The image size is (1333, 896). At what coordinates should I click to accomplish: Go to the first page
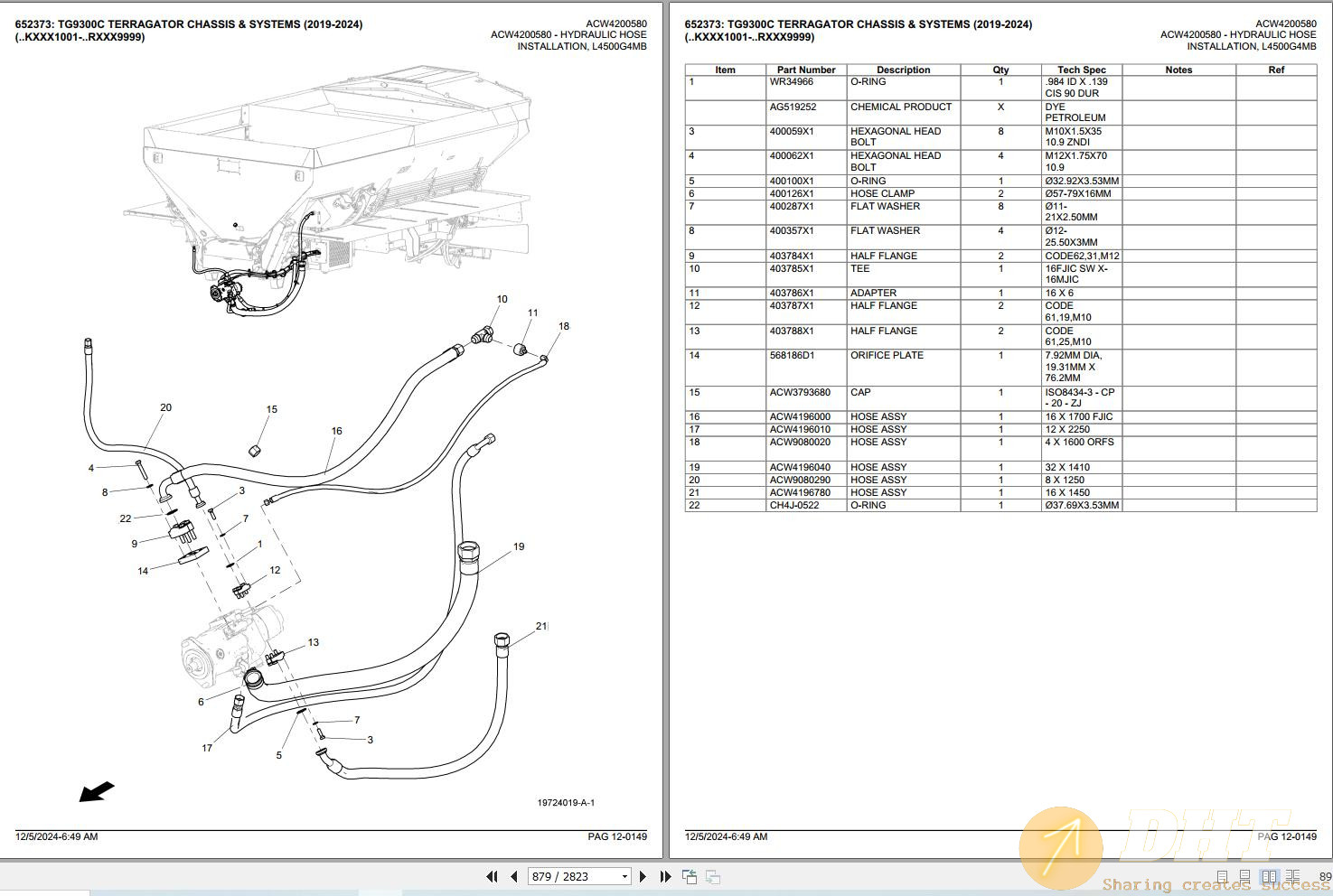click(x=493, y=876)
